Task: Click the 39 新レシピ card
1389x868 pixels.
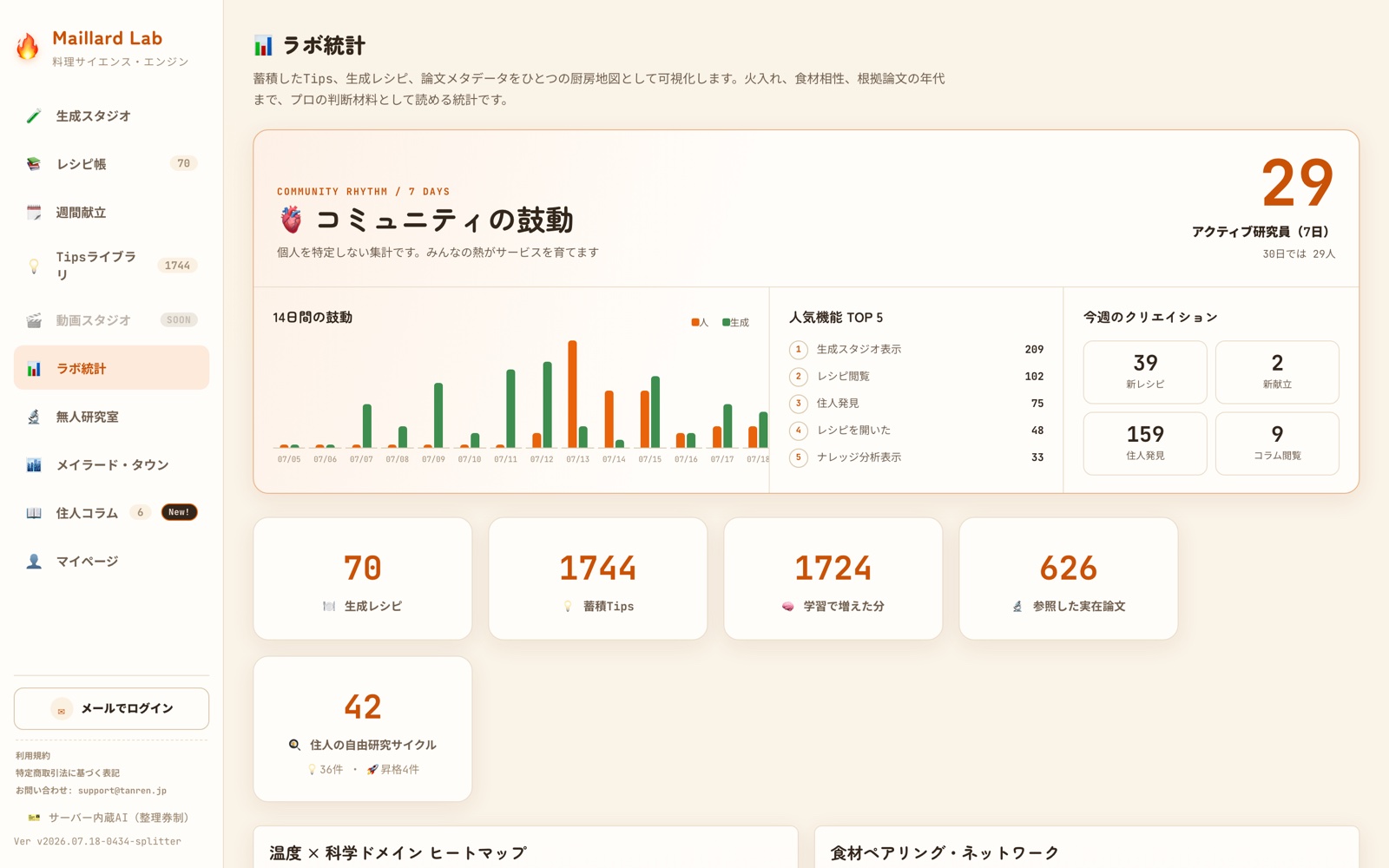Action: 1145,372
